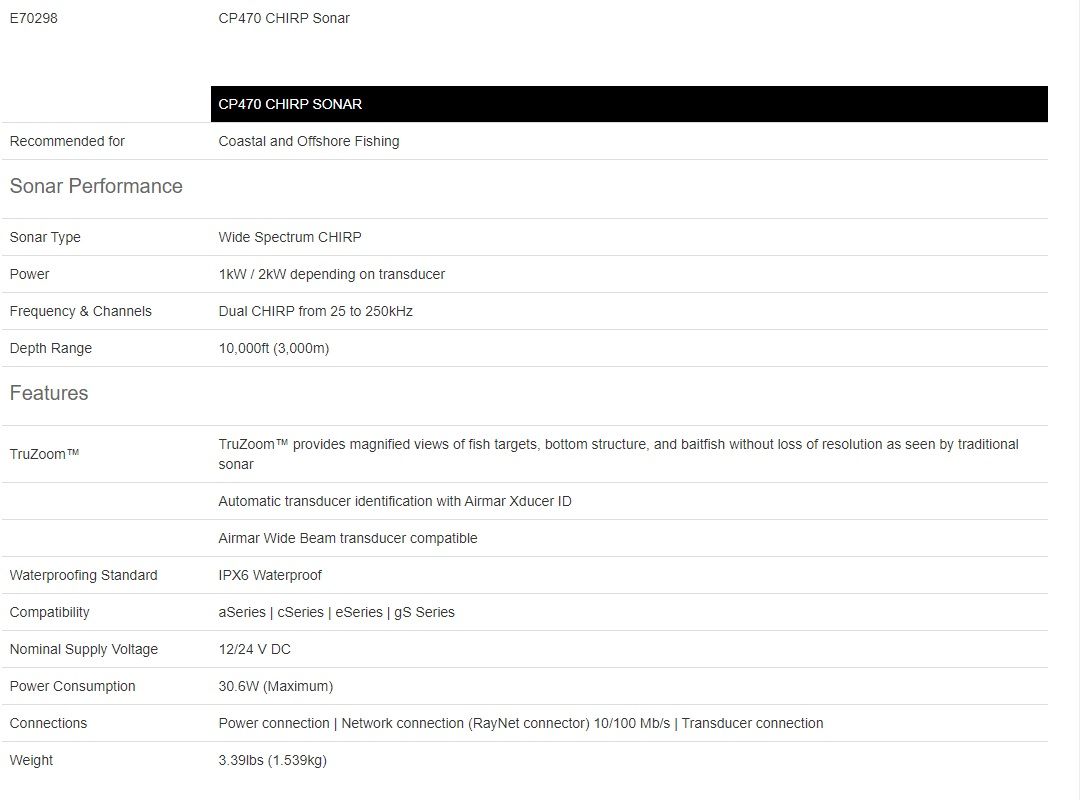Select the Wide Spectrum CHIRP value
This screenshot has width=1080, height=800.
tap(290, 237)
